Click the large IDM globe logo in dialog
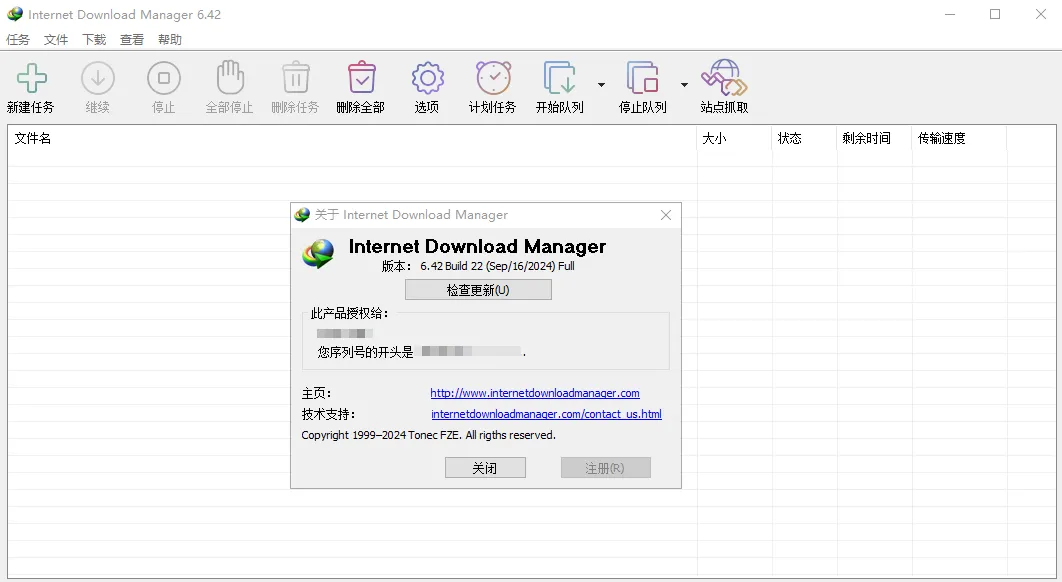Screen dimensions: 1062x582 tap(318, 254)
